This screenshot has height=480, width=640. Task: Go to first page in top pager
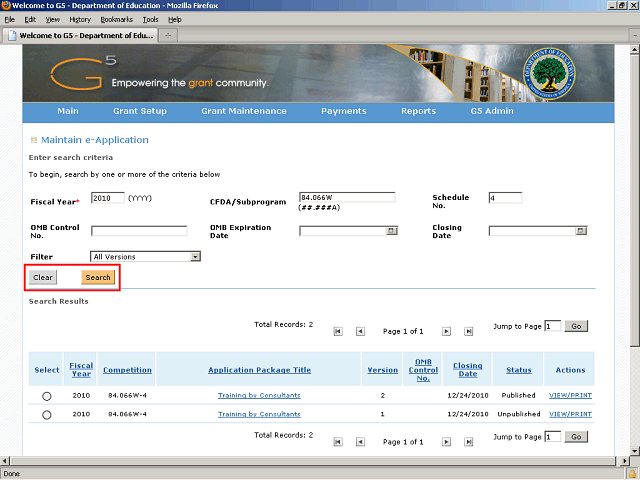tap(338, 331)
